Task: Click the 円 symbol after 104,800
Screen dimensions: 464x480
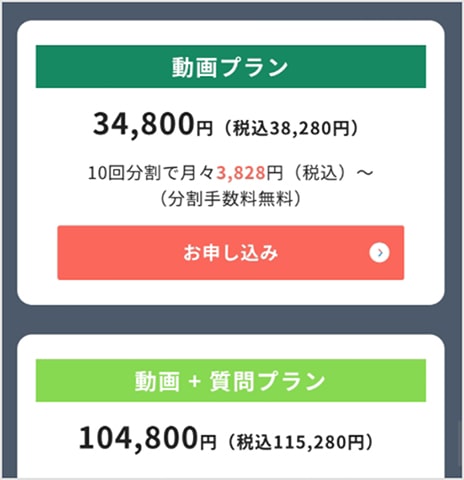Action: tap(208, 442)
